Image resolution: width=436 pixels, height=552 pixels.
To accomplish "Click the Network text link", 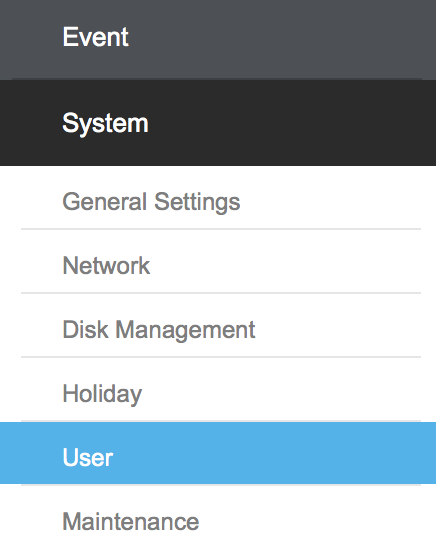I will [x=106, y=265].
